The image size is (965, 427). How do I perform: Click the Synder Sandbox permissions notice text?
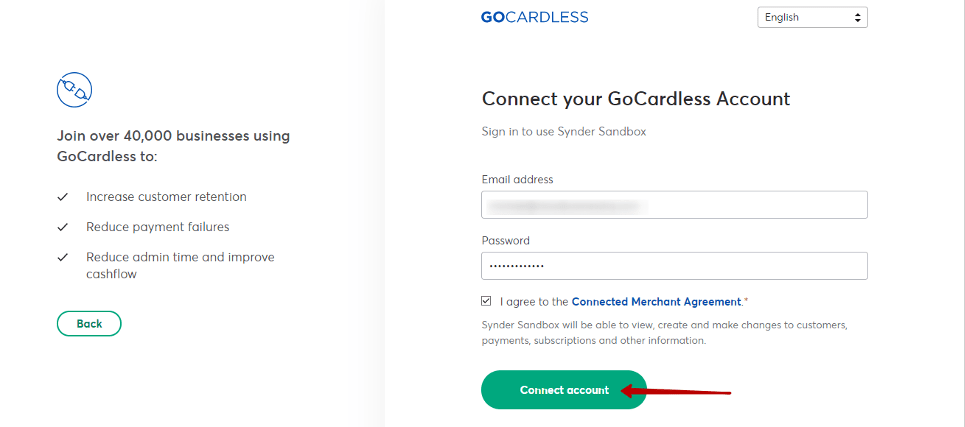pyautogui.click(x=666, y=332)
